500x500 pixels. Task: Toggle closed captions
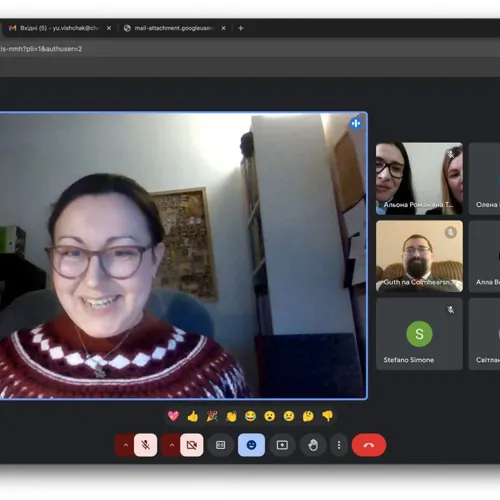tap(221, 445)
